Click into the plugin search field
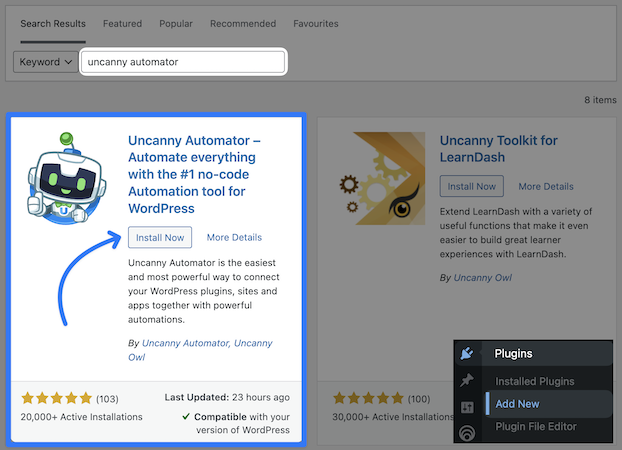This screenshot has height=450, width=622. [x=183, y=62]
